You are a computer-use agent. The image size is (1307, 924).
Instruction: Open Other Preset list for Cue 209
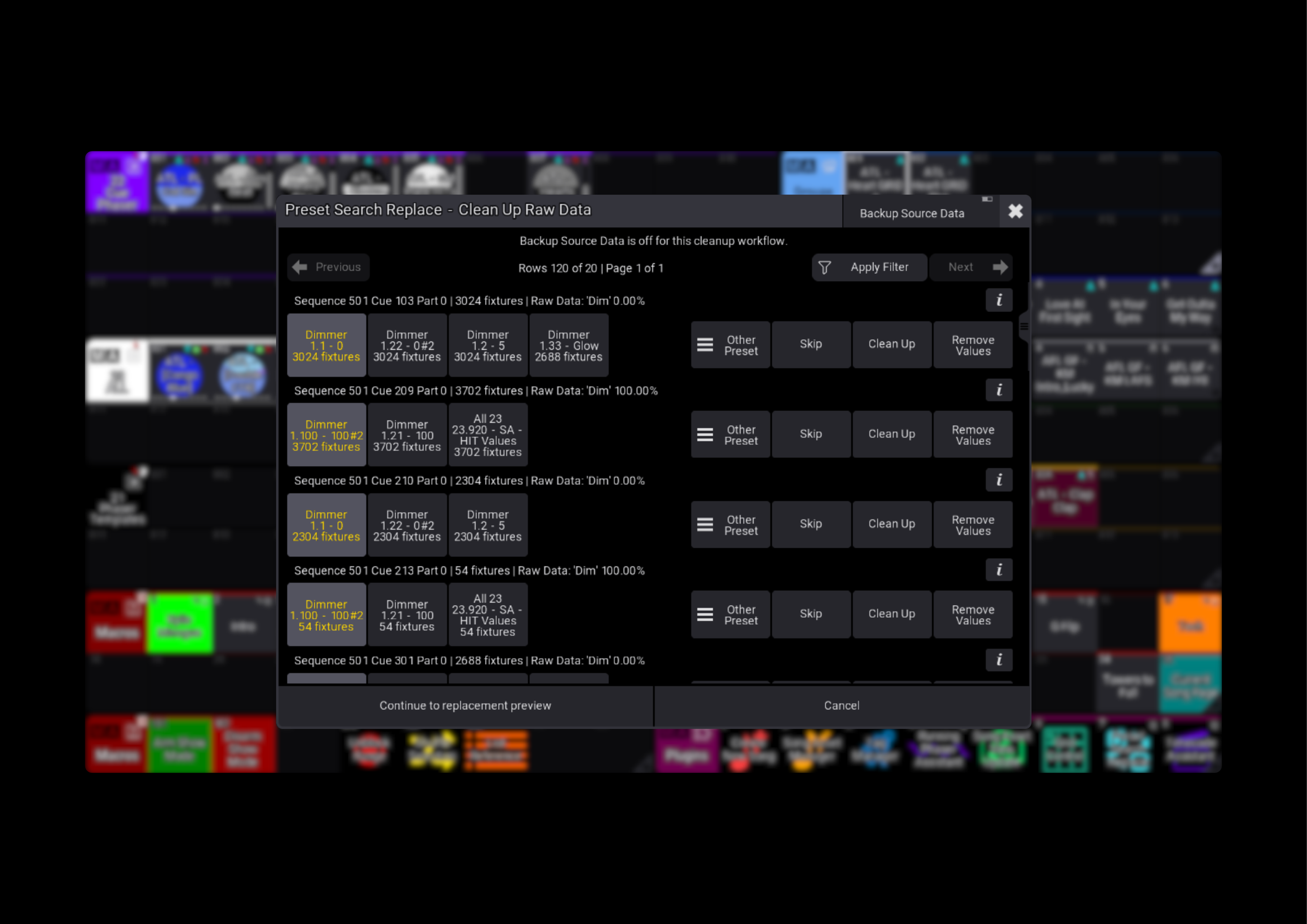pos(730,435)
